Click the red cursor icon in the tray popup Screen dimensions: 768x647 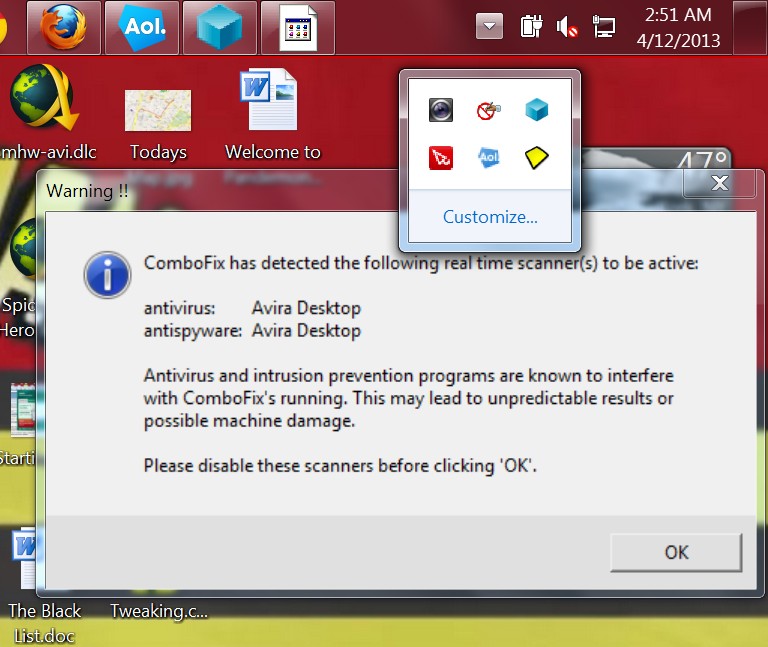(441, 158)
